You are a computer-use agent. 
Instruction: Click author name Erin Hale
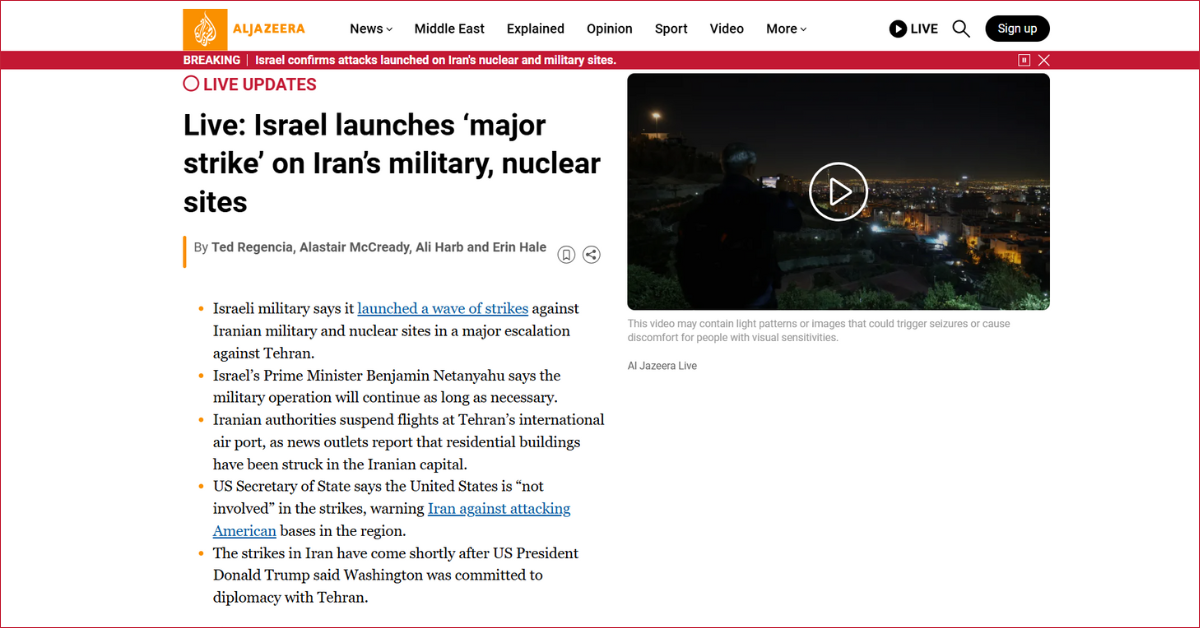click(x=519, y=247)
